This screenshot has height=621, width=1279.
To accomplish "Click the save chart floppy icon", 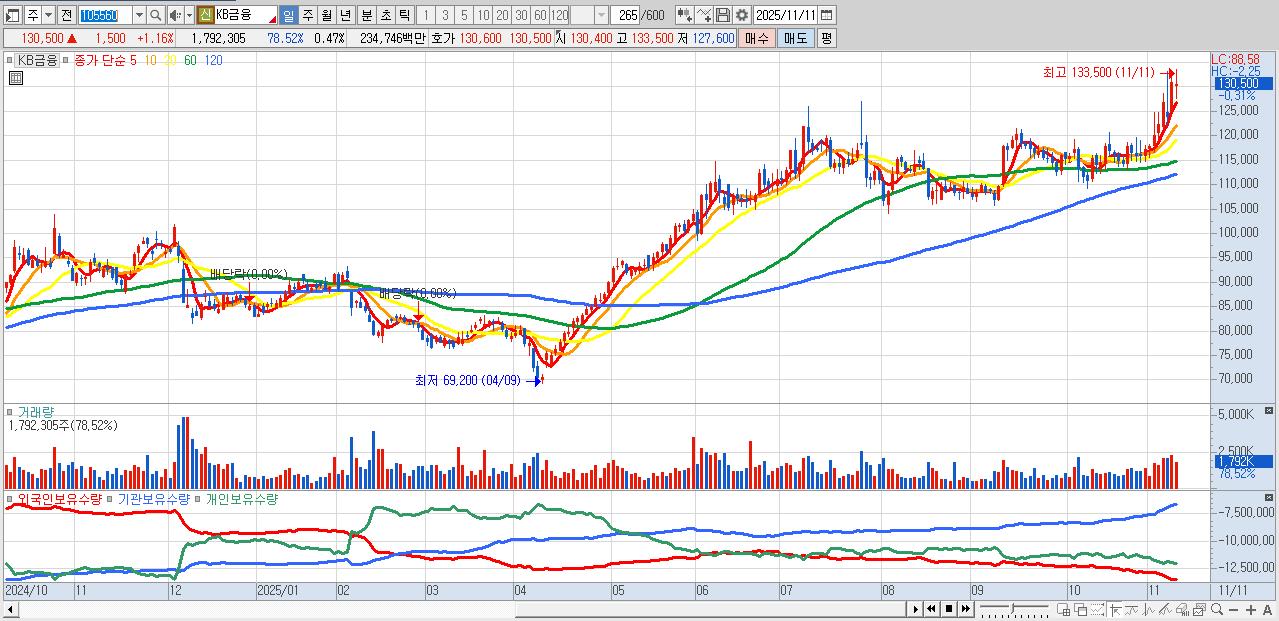I will point(723,16).
